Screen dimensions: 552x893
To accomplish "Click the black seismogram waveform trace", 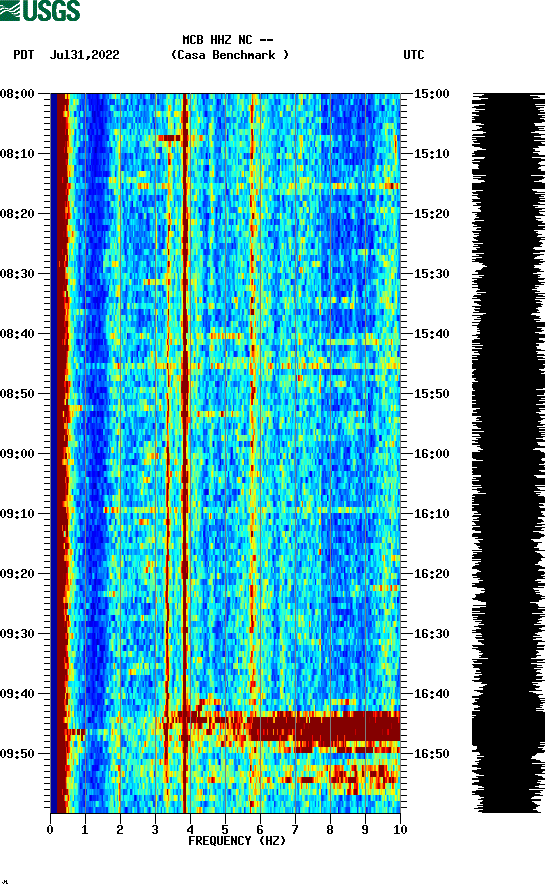I will 509,453.
